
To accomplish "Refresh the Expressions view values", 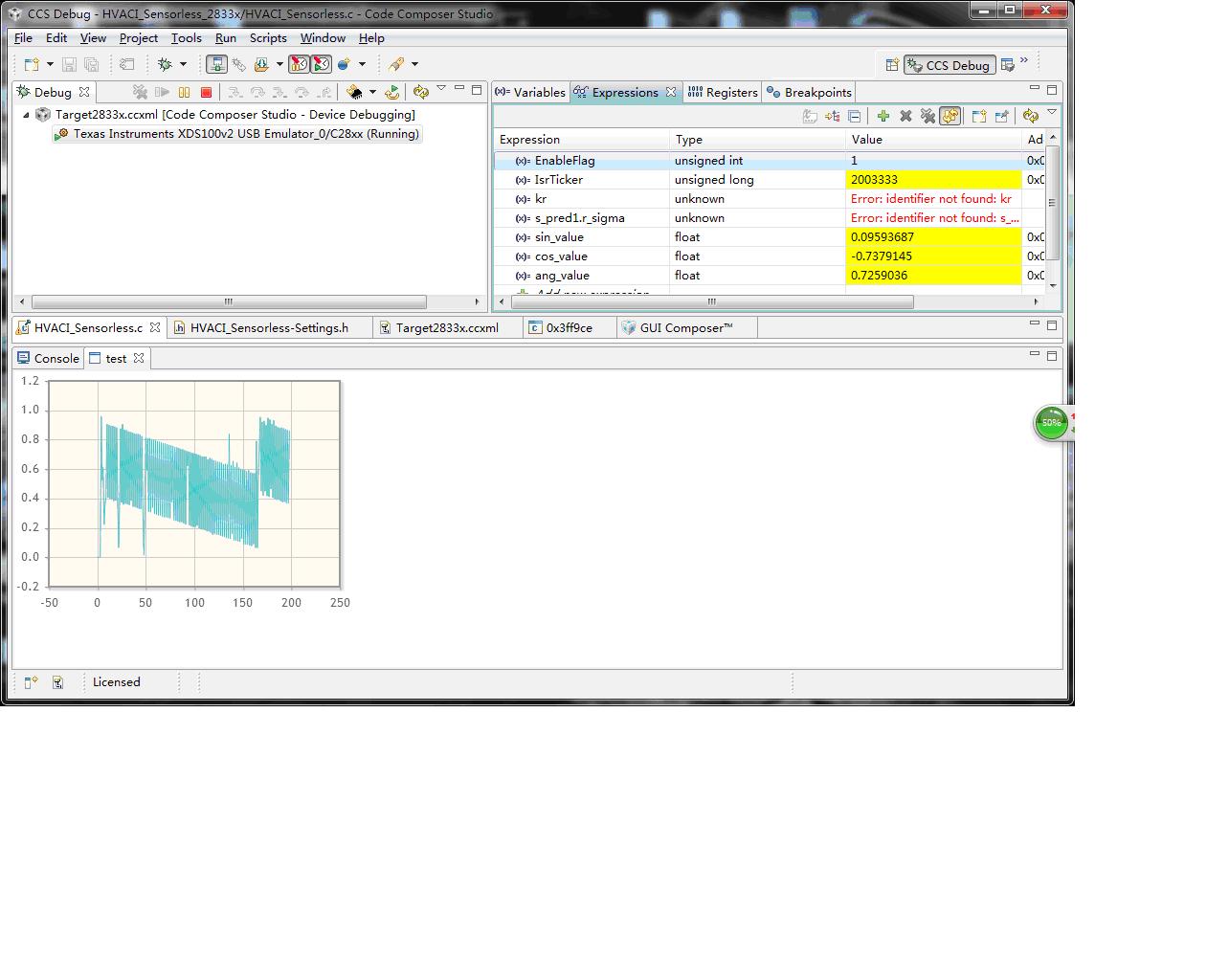I will coord(1032,116).
